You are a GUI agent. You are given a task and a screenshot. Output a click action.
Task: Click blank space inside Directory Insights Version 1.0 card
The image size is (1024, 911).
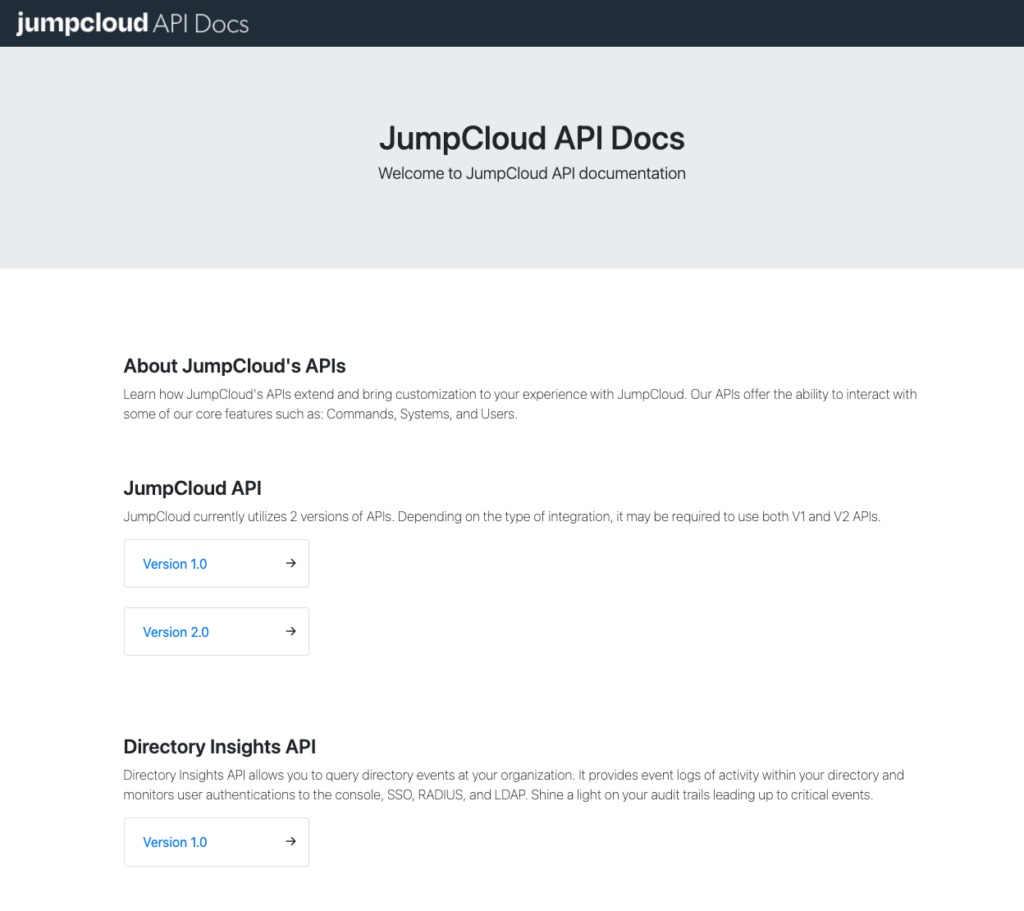point(245,842)
